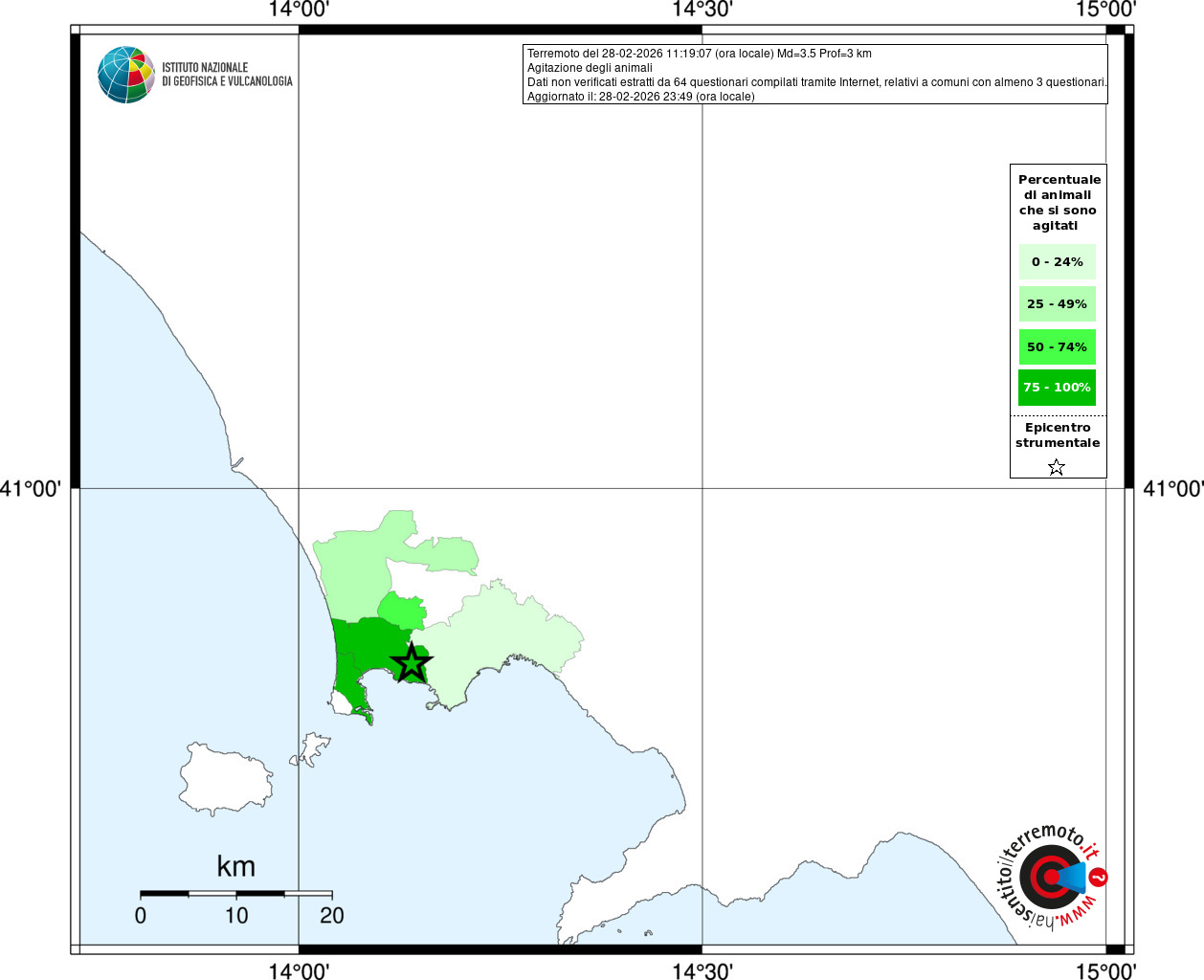Click the bottom 15°00' longitude label
The height and width of the screenshot is (980, 1204).
[1106, 970]
